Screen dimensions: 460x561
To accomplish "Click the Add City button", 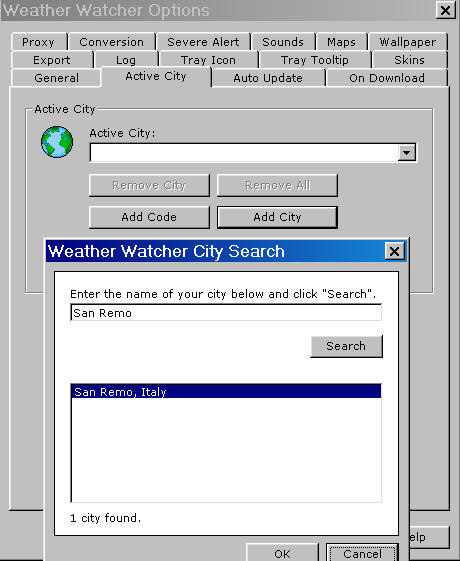I will click(277, 217).
